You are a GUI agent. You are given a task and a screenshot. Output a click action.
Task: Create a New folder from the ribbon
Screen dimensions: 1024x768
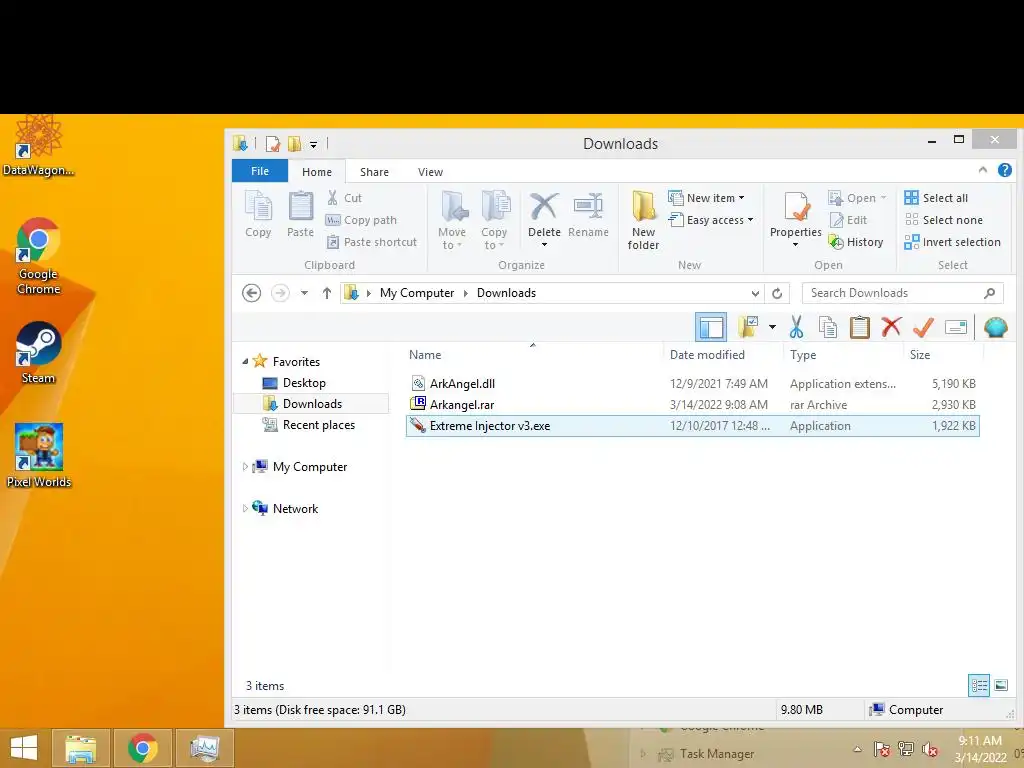pos(643,221)
